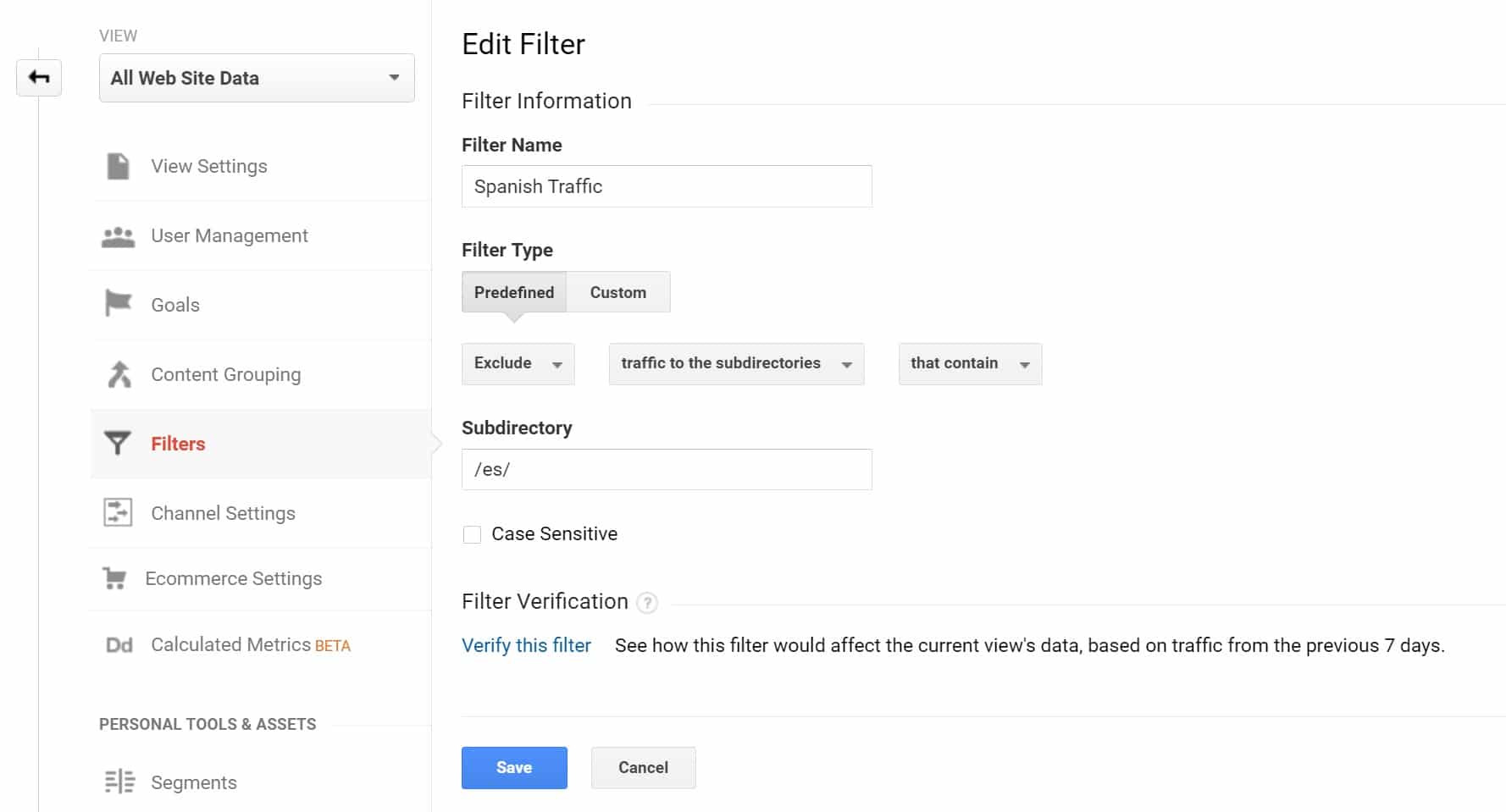
Task: Click the View Settings document icon
Action: pos(119,166)
